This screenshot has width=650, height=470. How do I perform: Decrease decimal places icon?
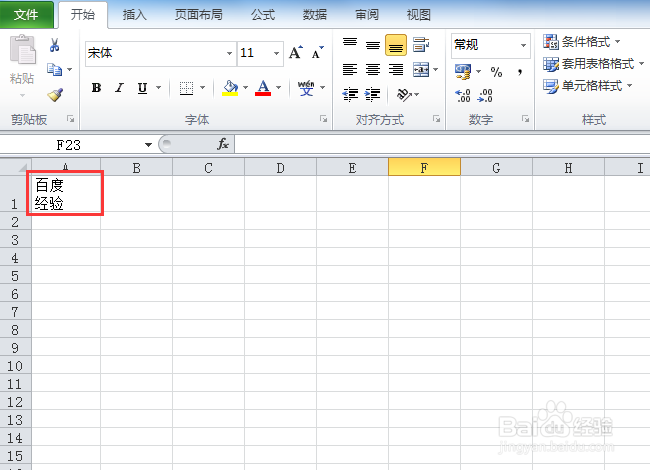coord(485,95)
